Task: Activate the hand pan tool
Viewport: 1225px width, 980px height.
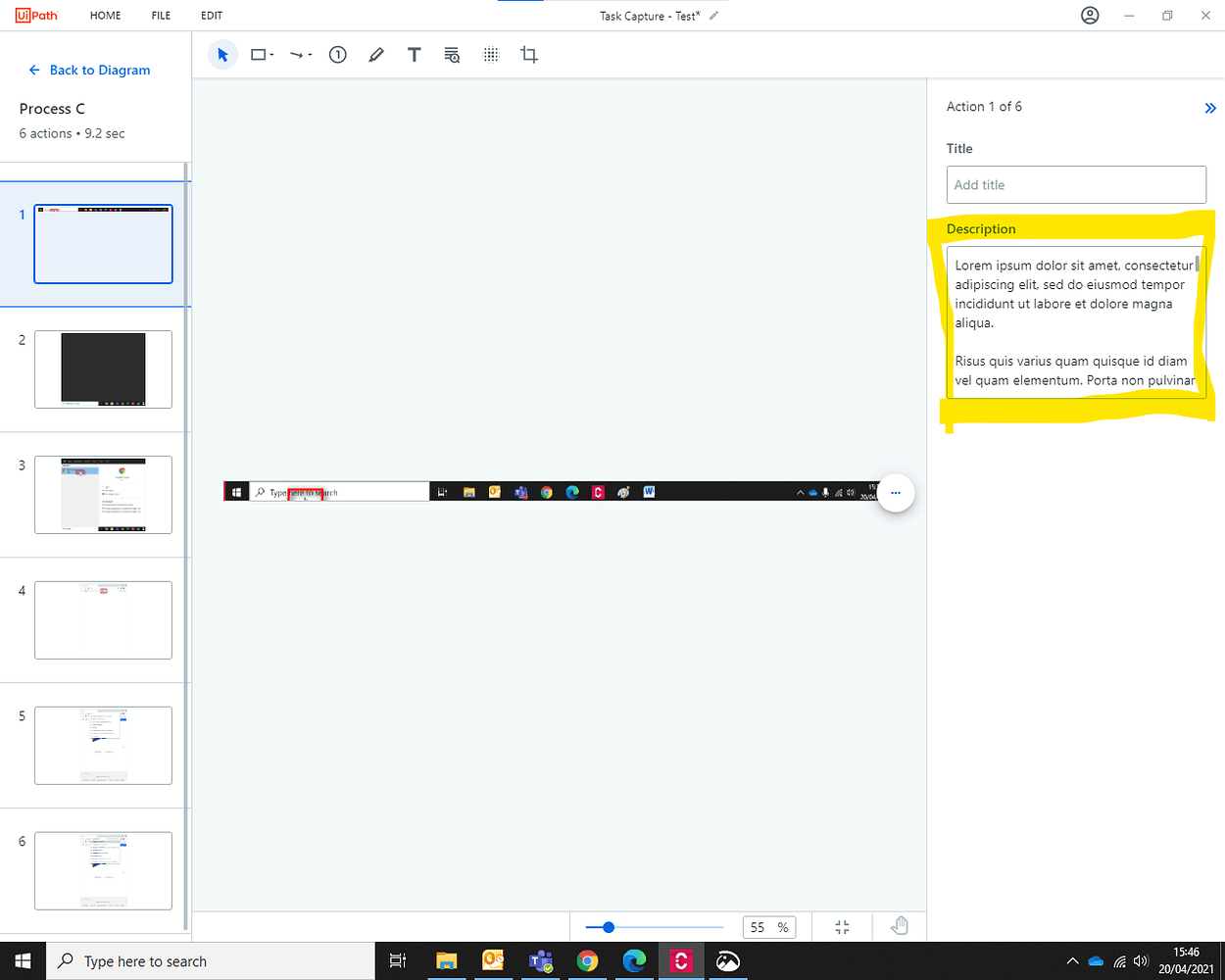Action: tap(899, 926)
